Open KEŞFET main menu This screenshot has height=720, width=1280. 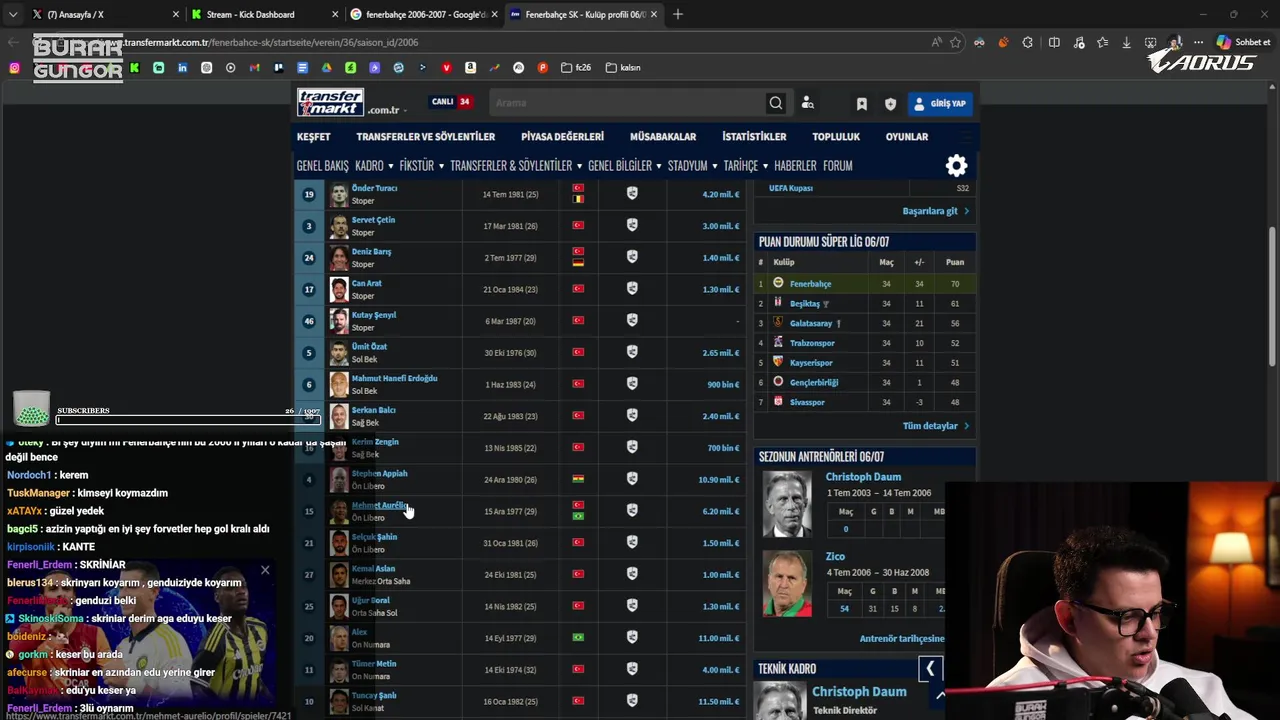[x=313, y=137]
